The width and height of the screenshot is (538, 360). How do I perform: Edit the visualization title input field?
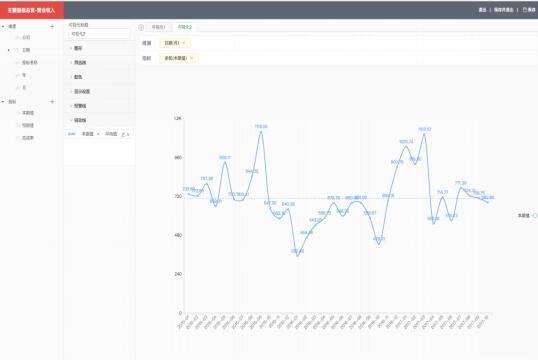[99, 34]
